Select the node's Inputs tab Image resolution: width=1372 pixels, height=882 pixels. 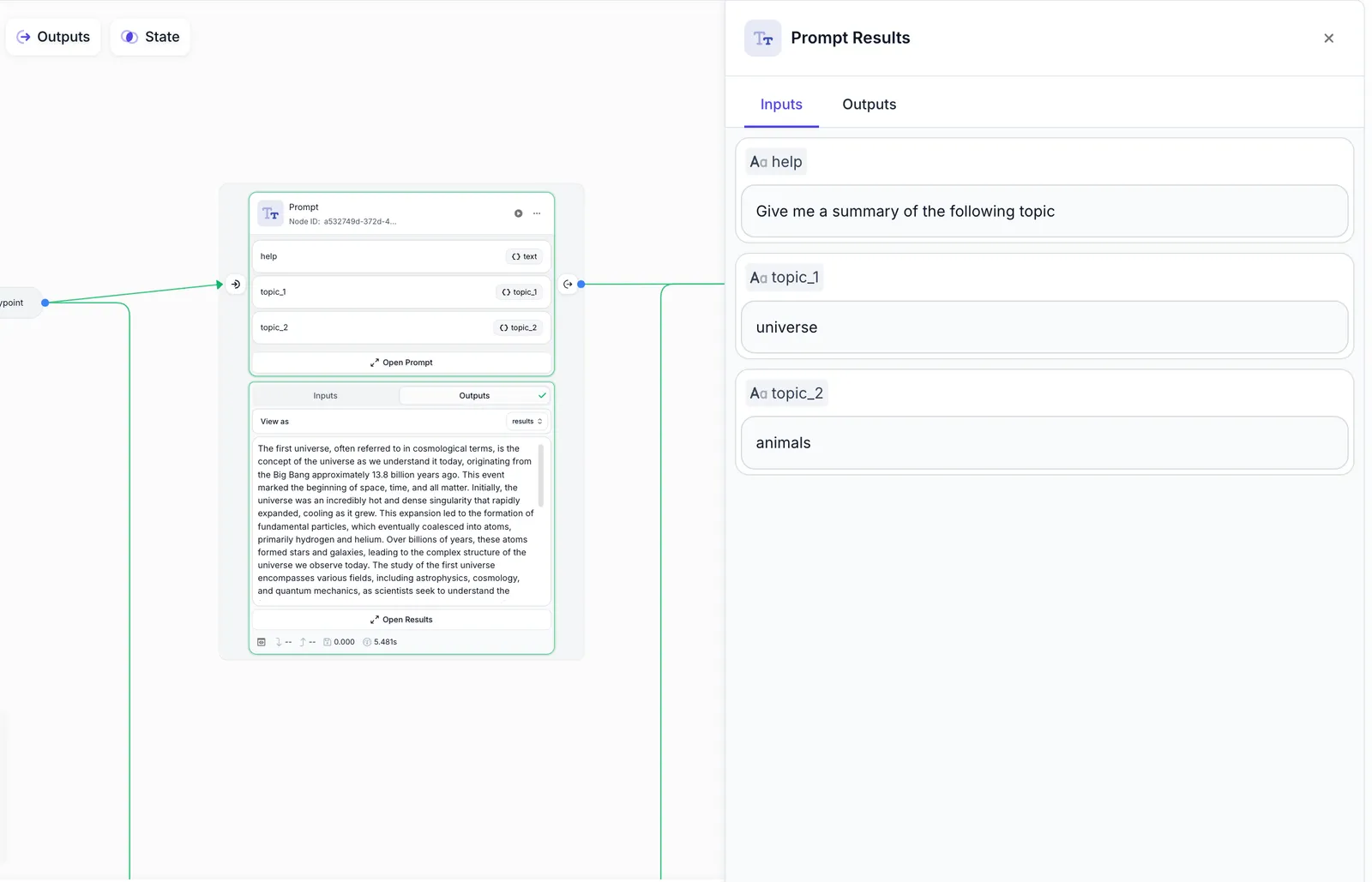tap(325, 396)
